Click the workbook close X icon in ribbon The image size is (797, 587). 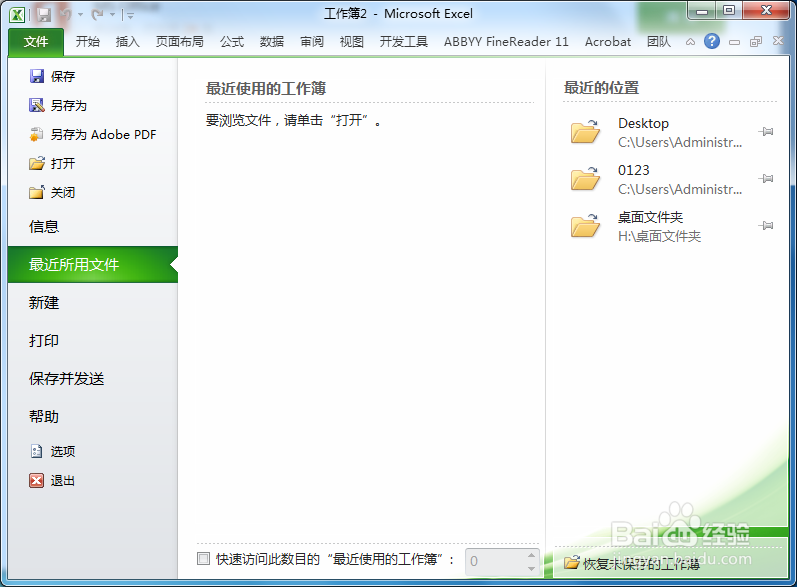pos(778,41)
